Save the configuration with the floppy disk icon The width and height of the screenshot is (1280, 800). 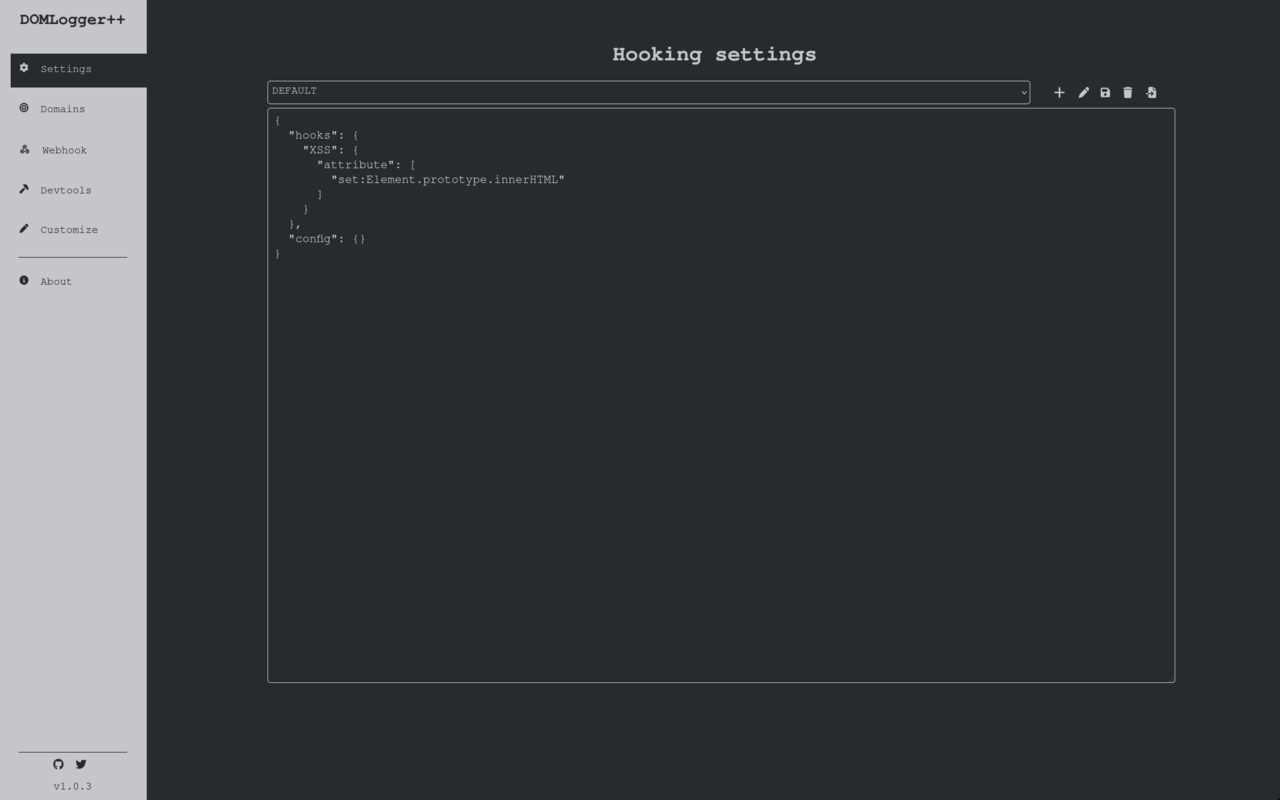coord(1105,92)
